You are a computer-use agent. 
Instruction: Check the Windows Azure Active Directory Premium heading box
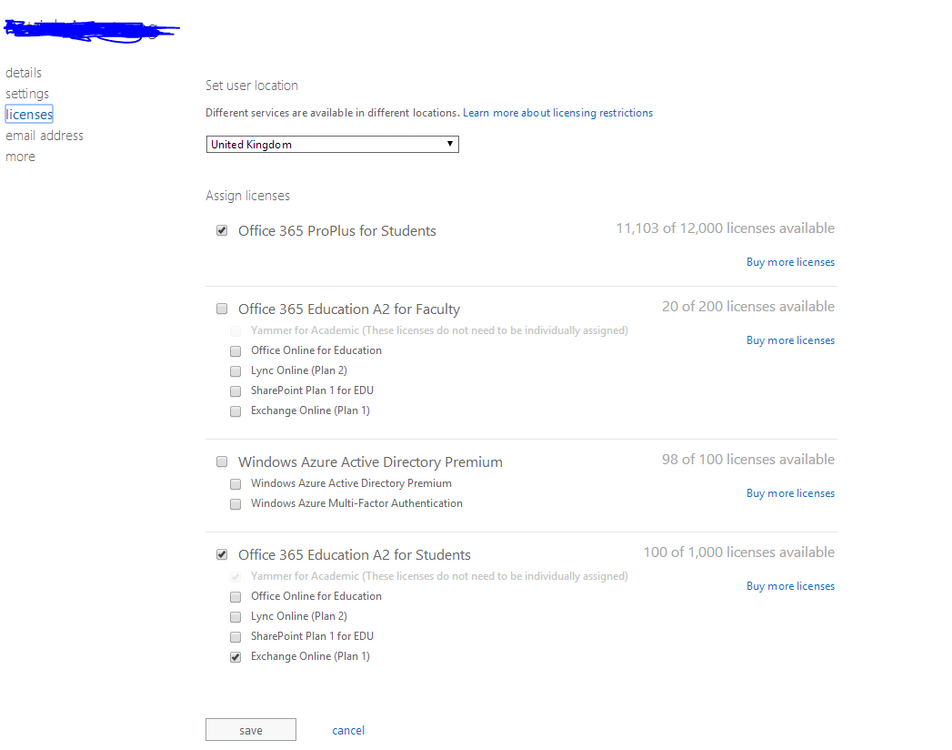pyautogui.click(x=222, y=462)
